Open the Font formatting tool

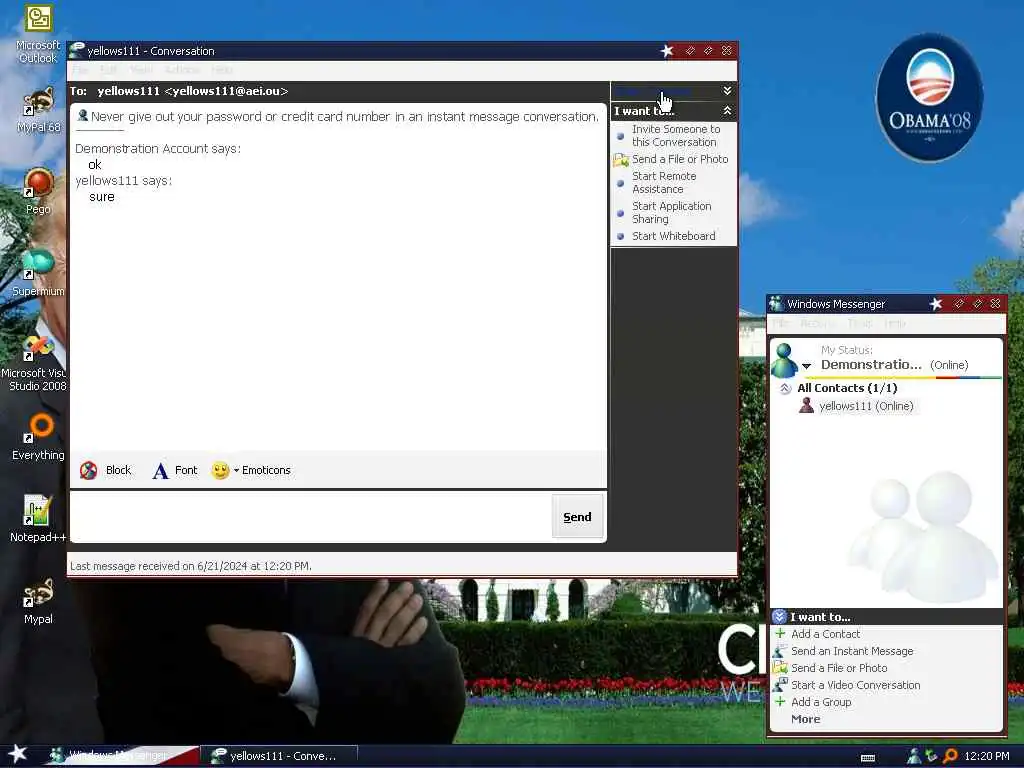pos(174,470)
